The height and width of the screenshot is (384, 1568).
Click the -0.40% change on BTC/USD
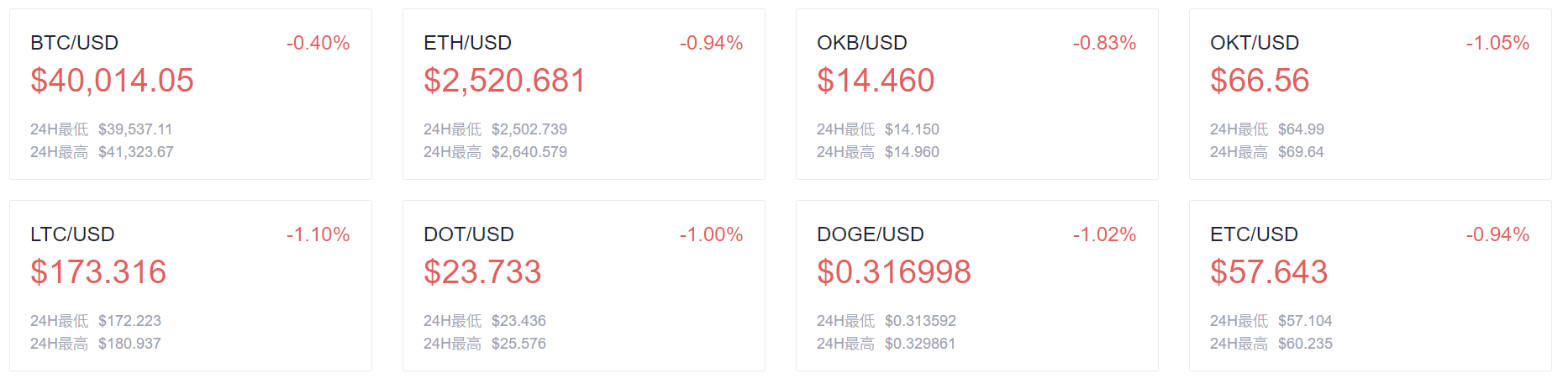point(318,43)
